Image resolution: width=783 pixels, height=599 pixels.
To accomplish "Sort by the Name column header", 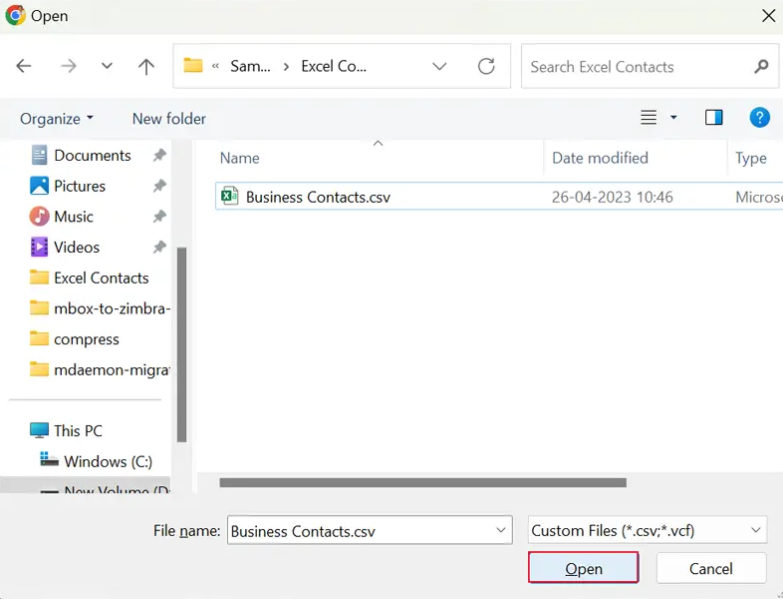I will [x=240, y=158].
